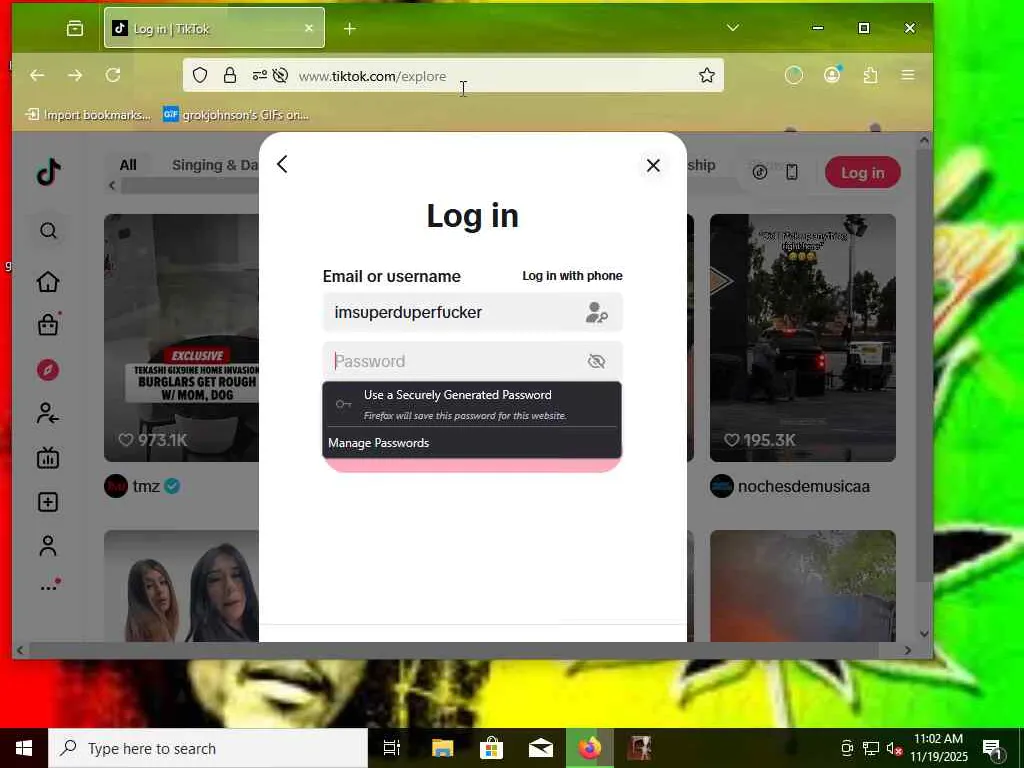Open the two women video thumbnail
Image resolution: width=1024 pixels, height=768 pixels.
[x=182, y=586]
